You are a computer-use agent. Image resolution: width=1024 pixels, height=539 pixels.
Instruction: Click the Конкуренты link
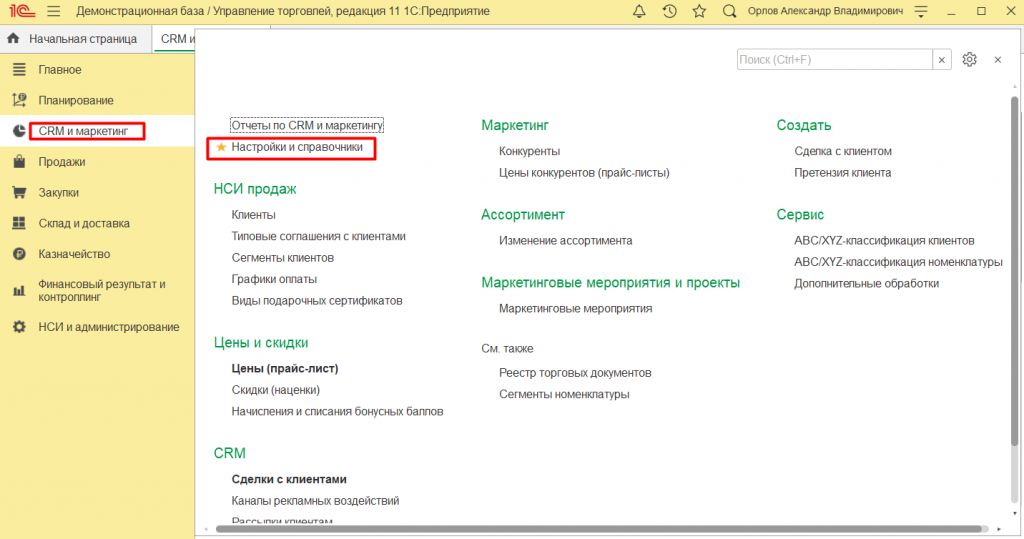[x=529, y=151]
